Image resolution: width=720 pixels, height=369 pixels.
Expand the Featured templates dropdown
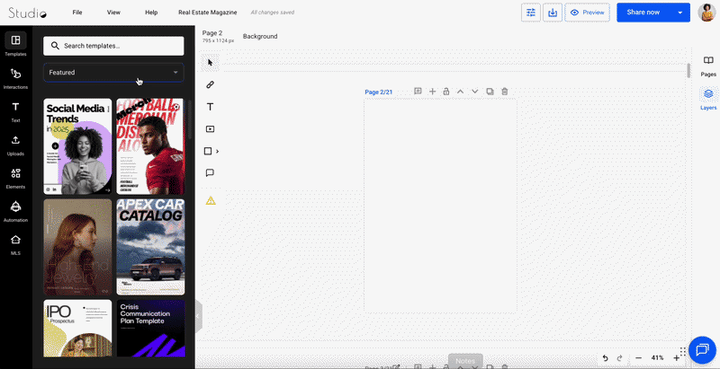(x=113, y=73)
